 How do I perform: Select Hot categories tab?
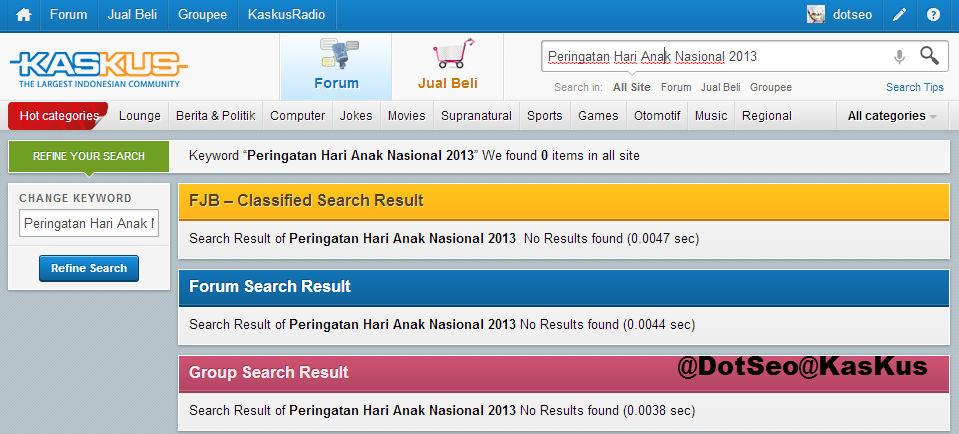pos(58,116)
